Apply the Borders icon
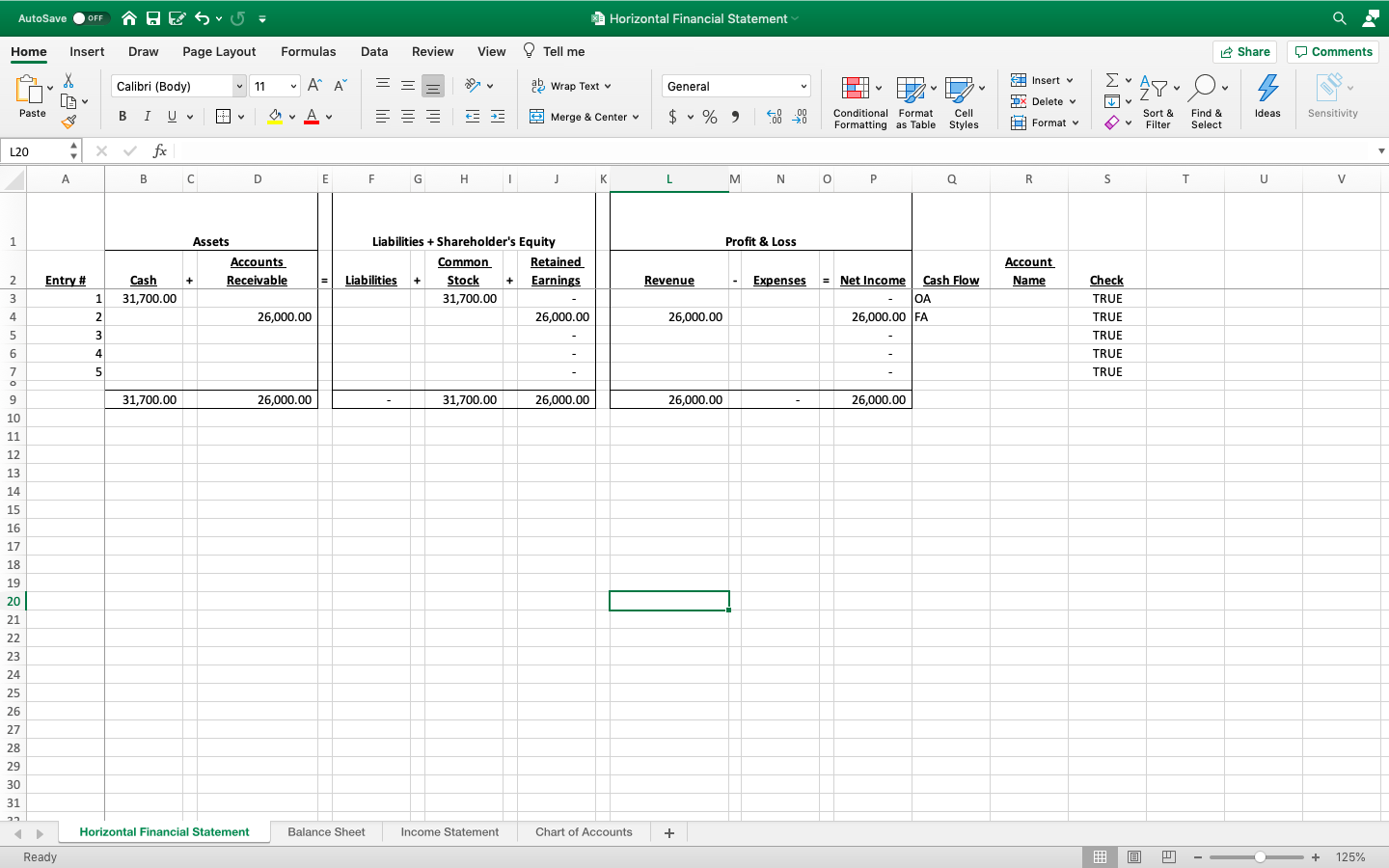Image resolution: width=1389 pixels, height=868 pixels. coord(224,117)
